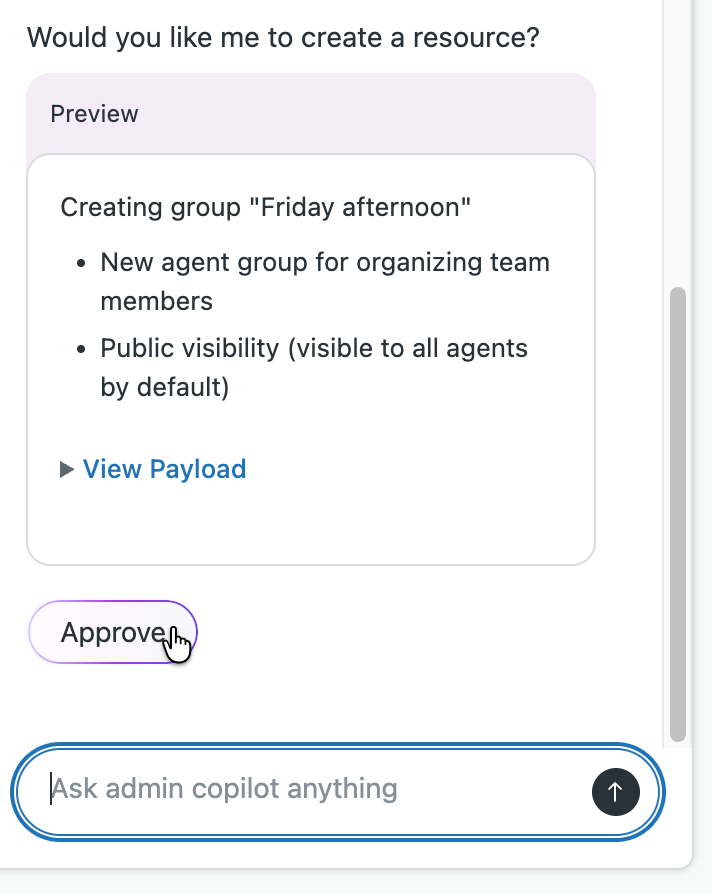The image size is (712, 894).
Task: Click blank chat area right of Approve
Action: [420, 633]
